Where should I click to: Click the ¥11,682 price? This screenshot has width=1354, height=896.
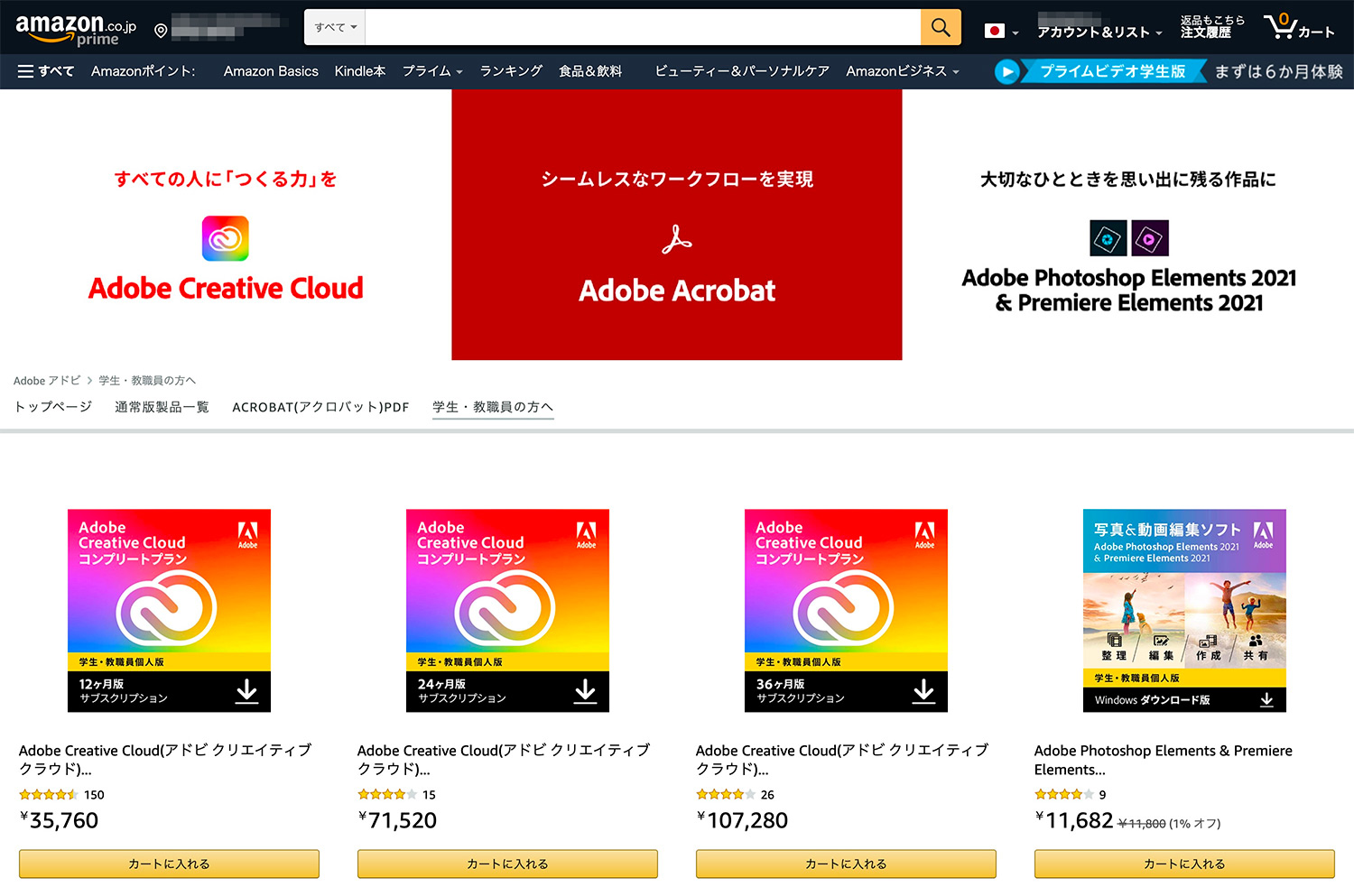pos(1074,820)
